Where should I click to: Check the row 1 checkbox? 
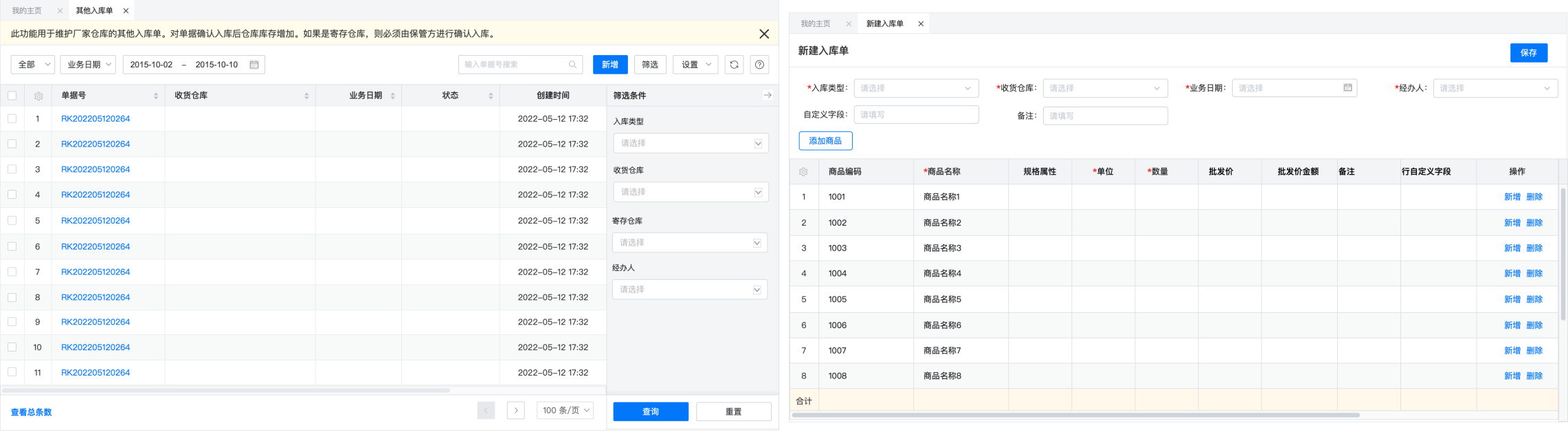tap(12, 118)
